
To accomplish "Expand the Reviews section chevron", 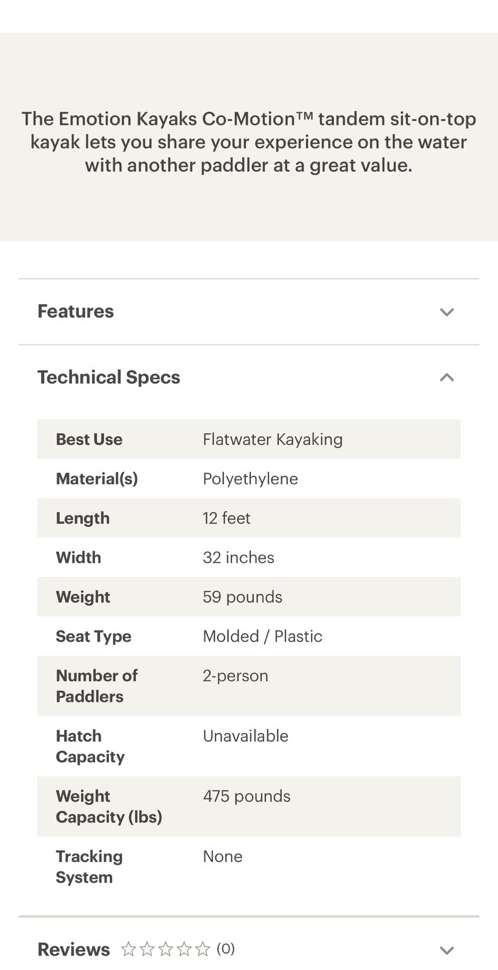I will coord(447,950).
